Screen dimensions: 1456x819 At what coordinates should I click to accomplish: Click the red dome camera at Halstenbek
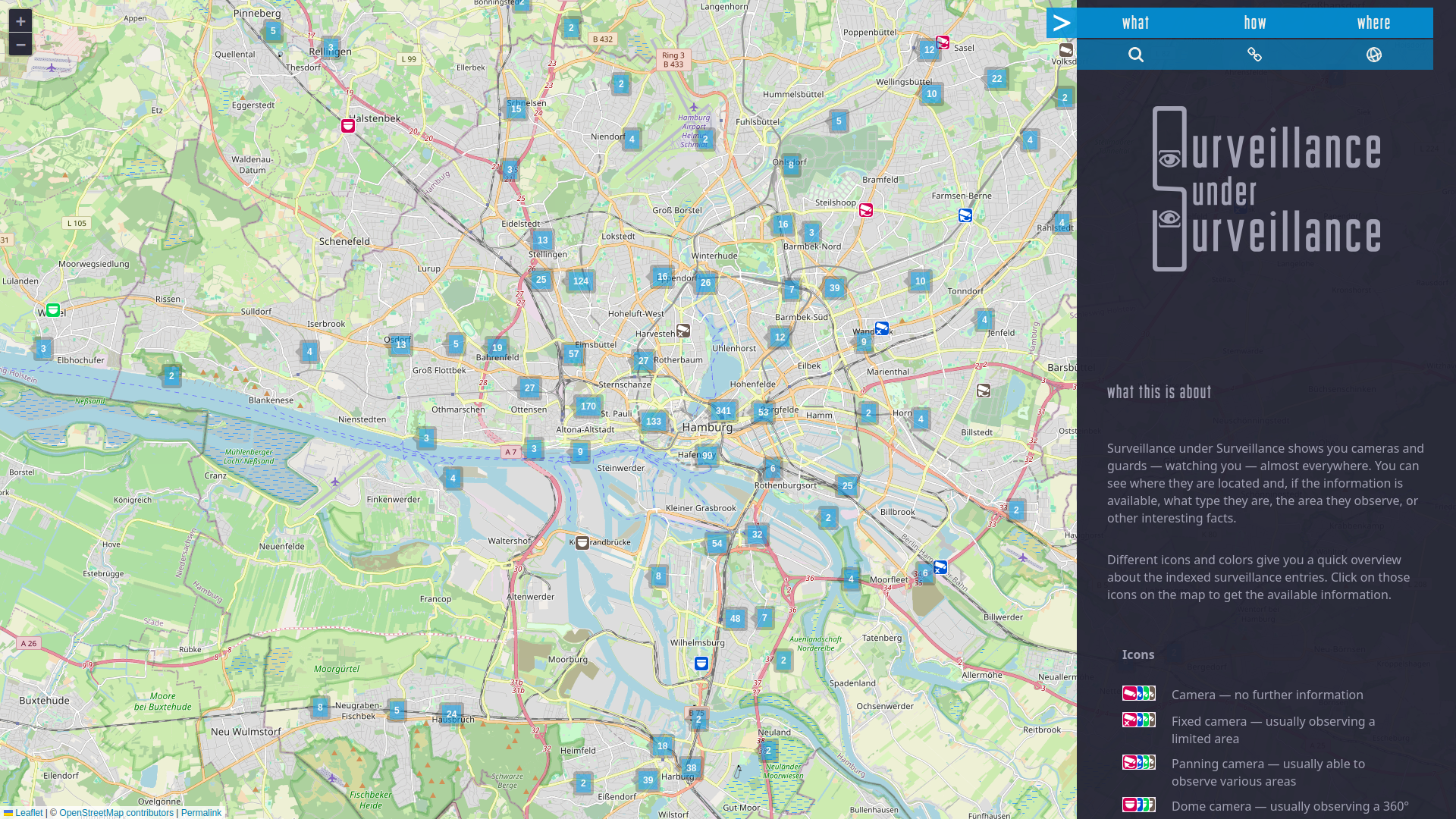pyautogui.click(x=348, y=126)
